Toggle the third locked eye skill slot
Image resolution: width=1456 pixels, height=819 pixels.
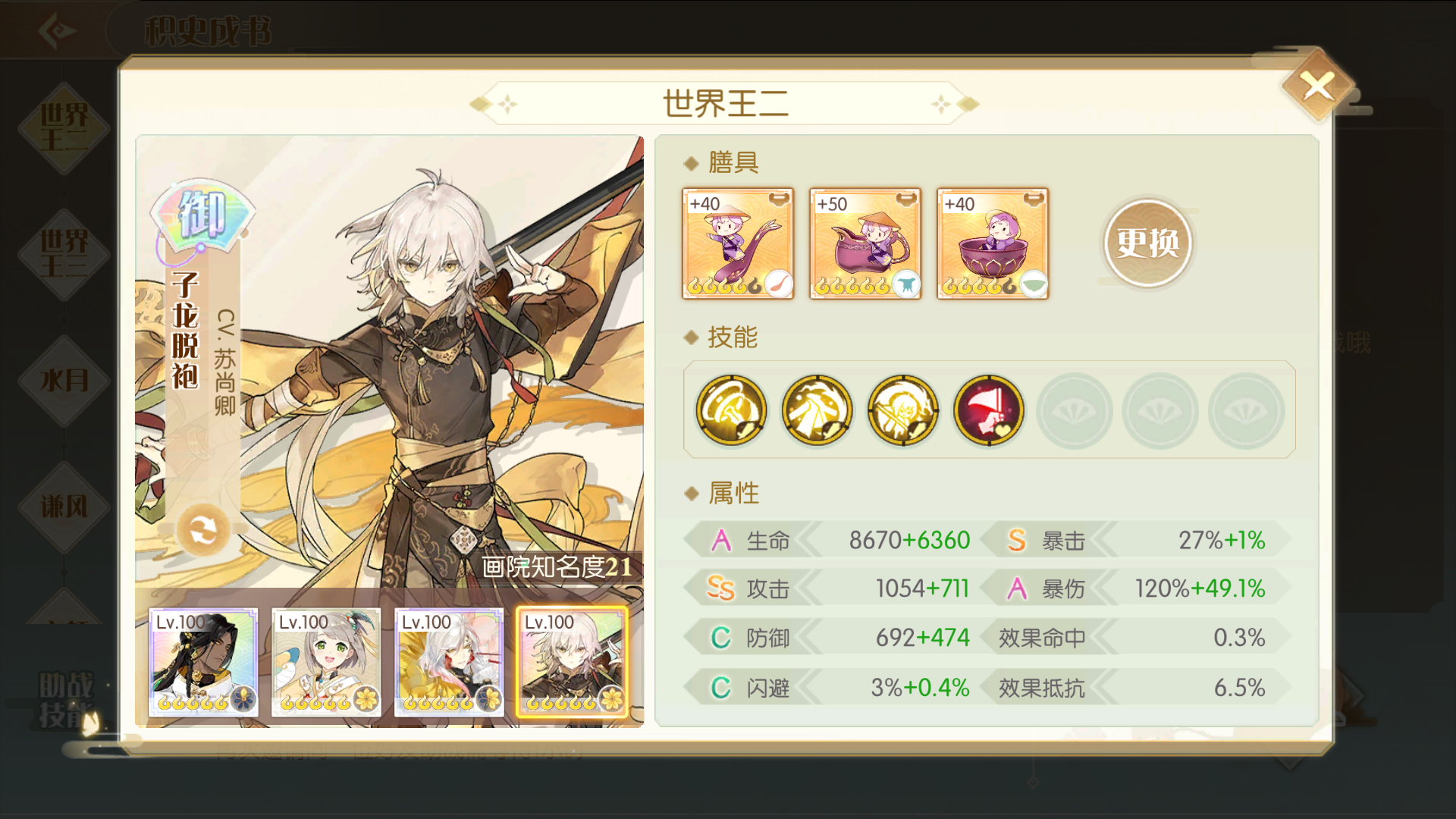coord(1246,410)
